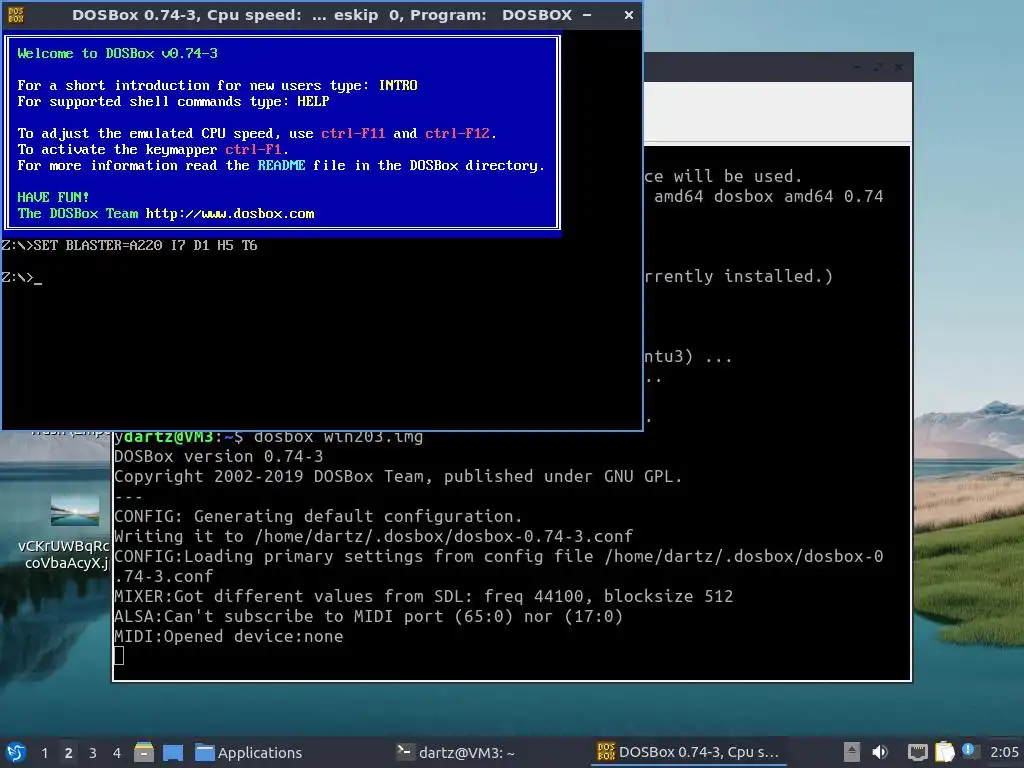Click the red ctrl-F11 text
The height and width of the screenshot is (768, 1024).
[353, 133]
